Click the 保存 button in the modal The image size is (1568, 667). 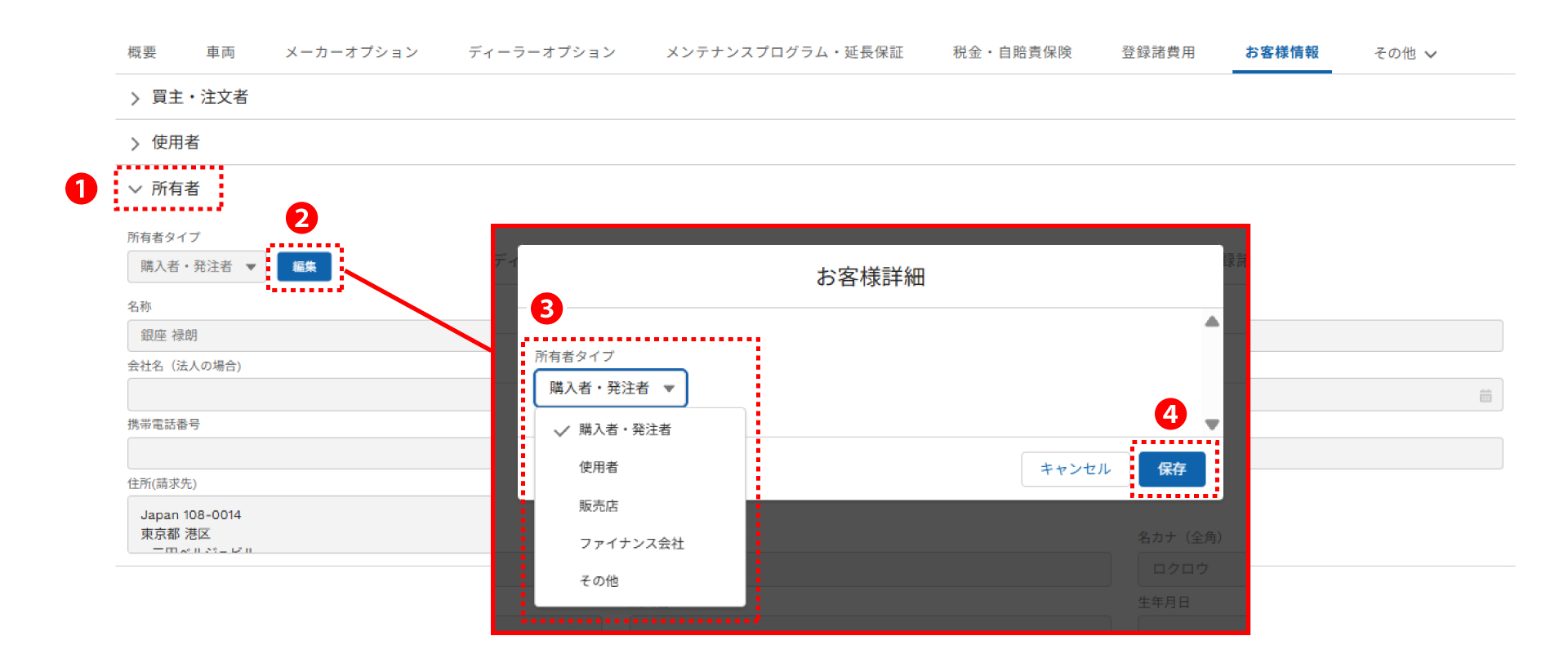pos(1172,469)
